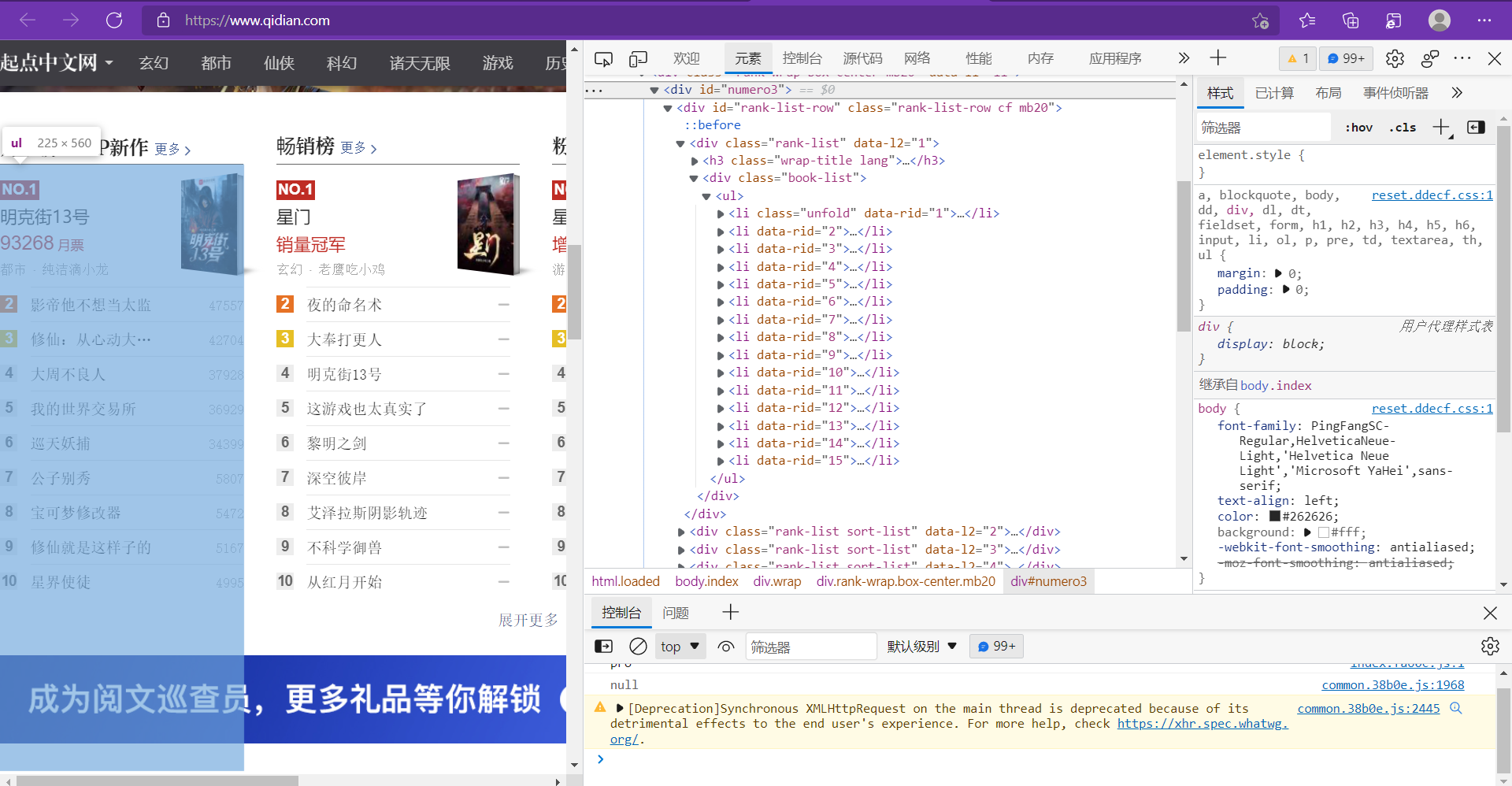The image size is (1512, 786).
Task: Select div.rank-wrap.box-center.mb20 breadcrumb
Action: tap(906, 581)
